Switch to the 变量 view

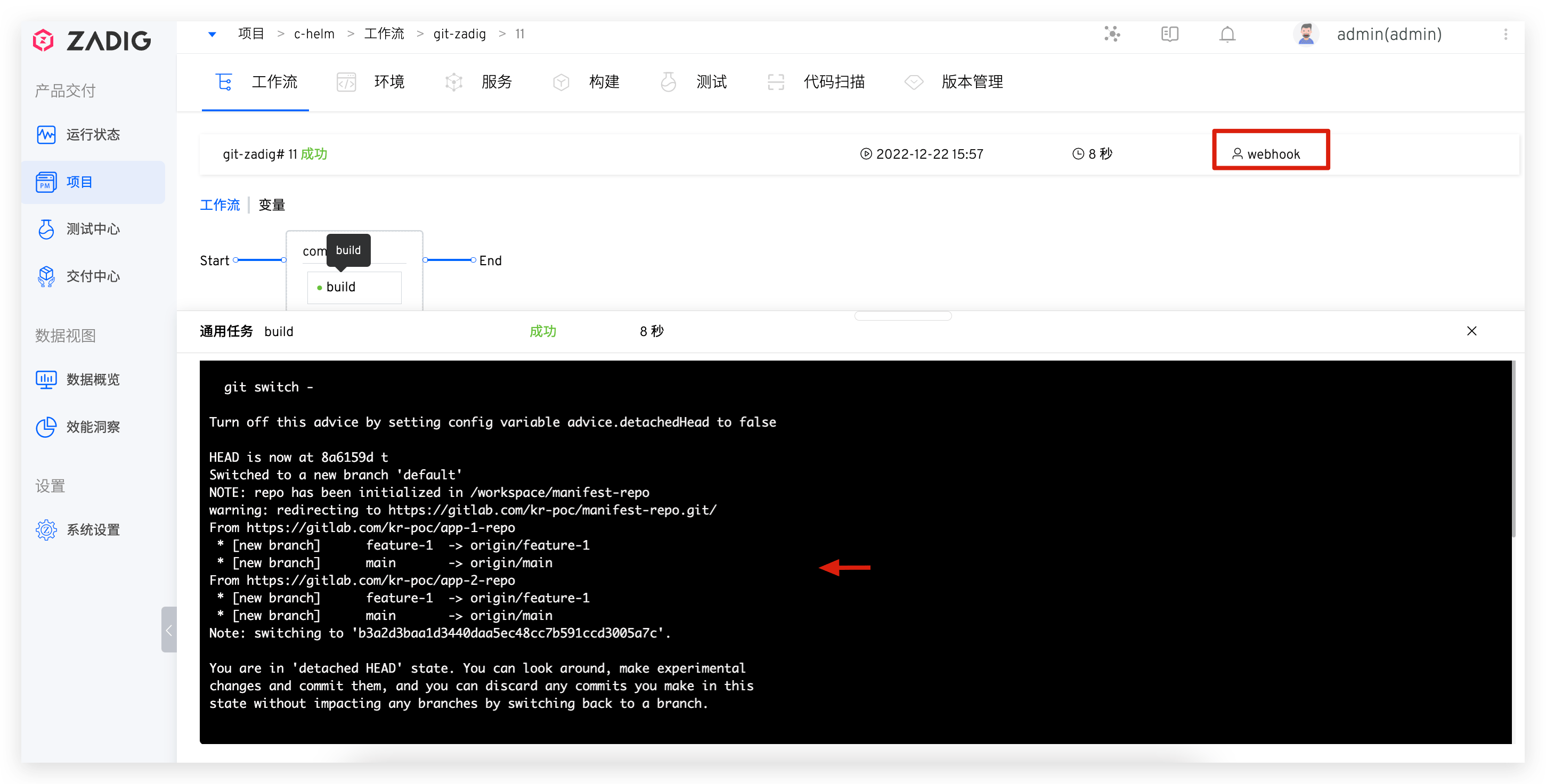click(x=272, y=205)
